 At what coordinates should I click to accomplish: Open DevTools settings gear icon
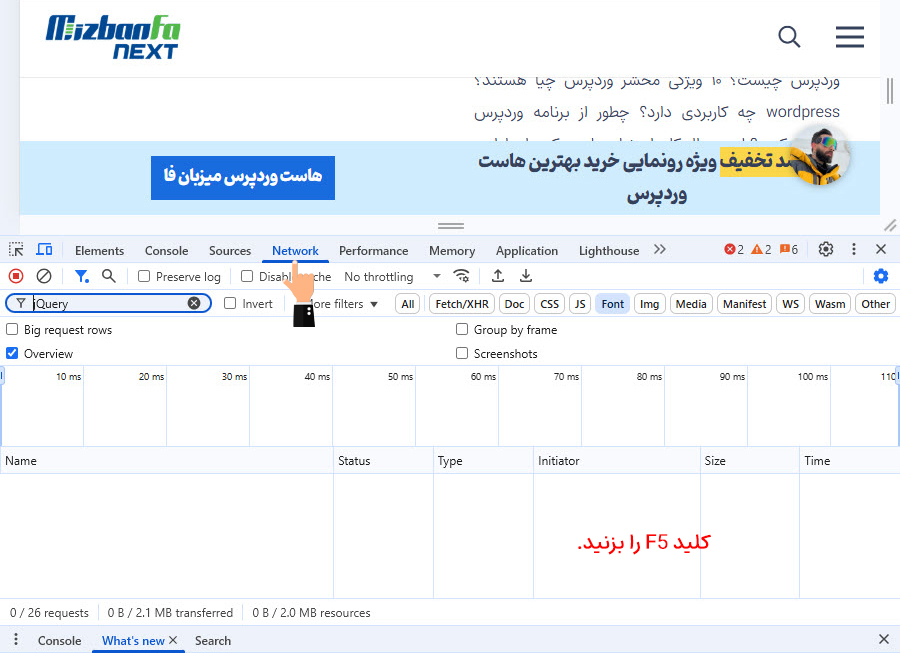click(825, 250)
